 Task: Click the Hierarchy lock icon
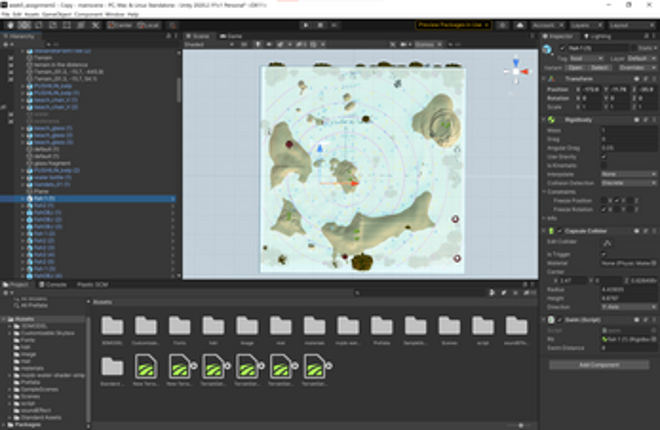pyautogui.click(x=169, y=36)
